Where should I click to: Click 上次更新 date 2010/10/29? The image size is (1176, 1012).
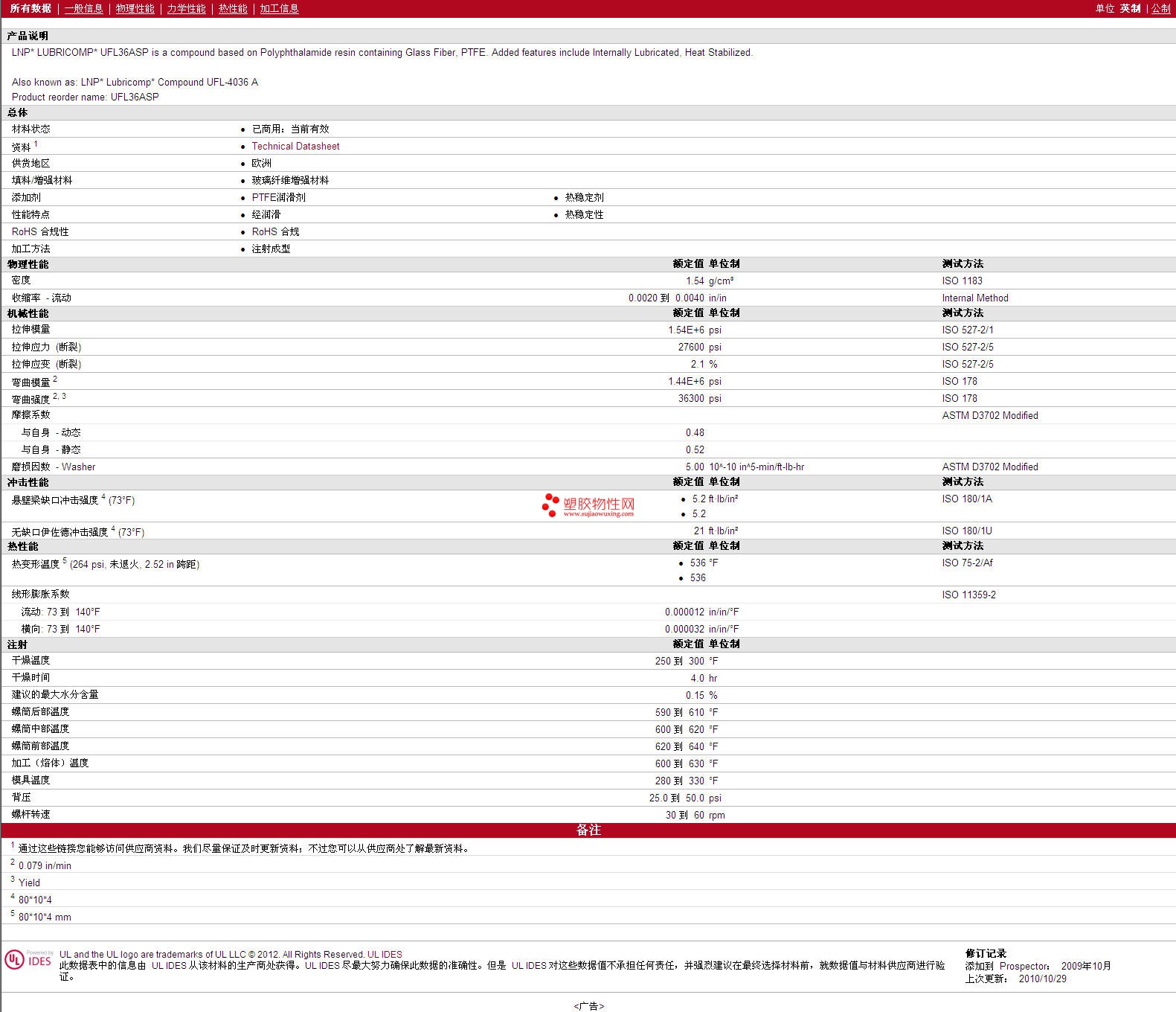[x=1042, y=979]
